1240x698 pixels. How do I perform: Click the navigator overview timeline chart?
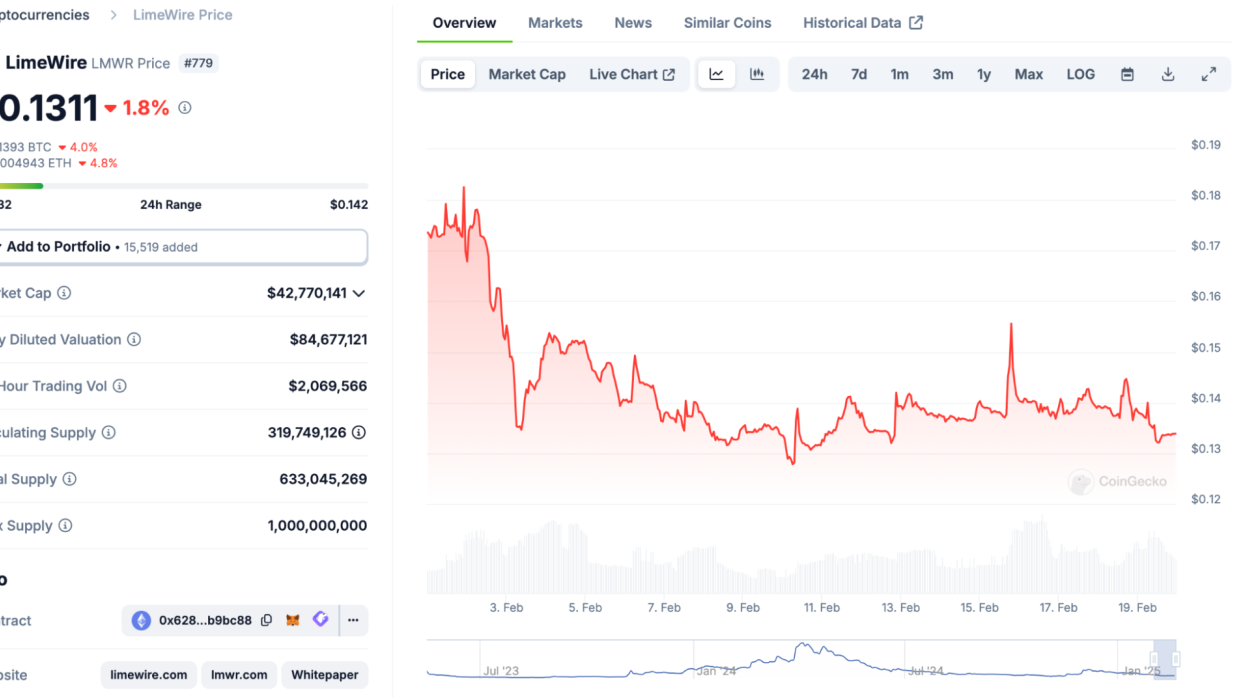801,660
